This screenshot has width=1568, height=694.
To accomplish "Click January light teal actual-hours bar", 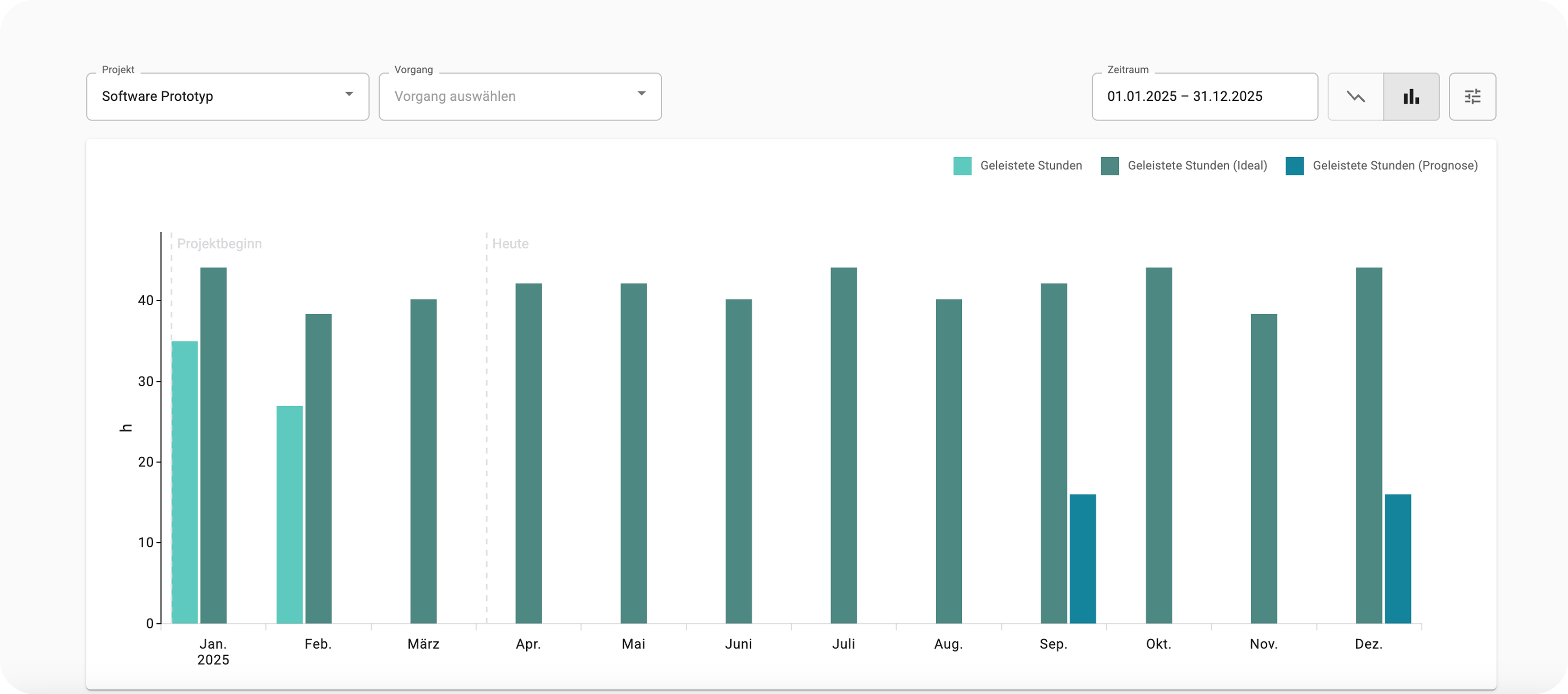I will pyautogui.click(x=185, y=482).
